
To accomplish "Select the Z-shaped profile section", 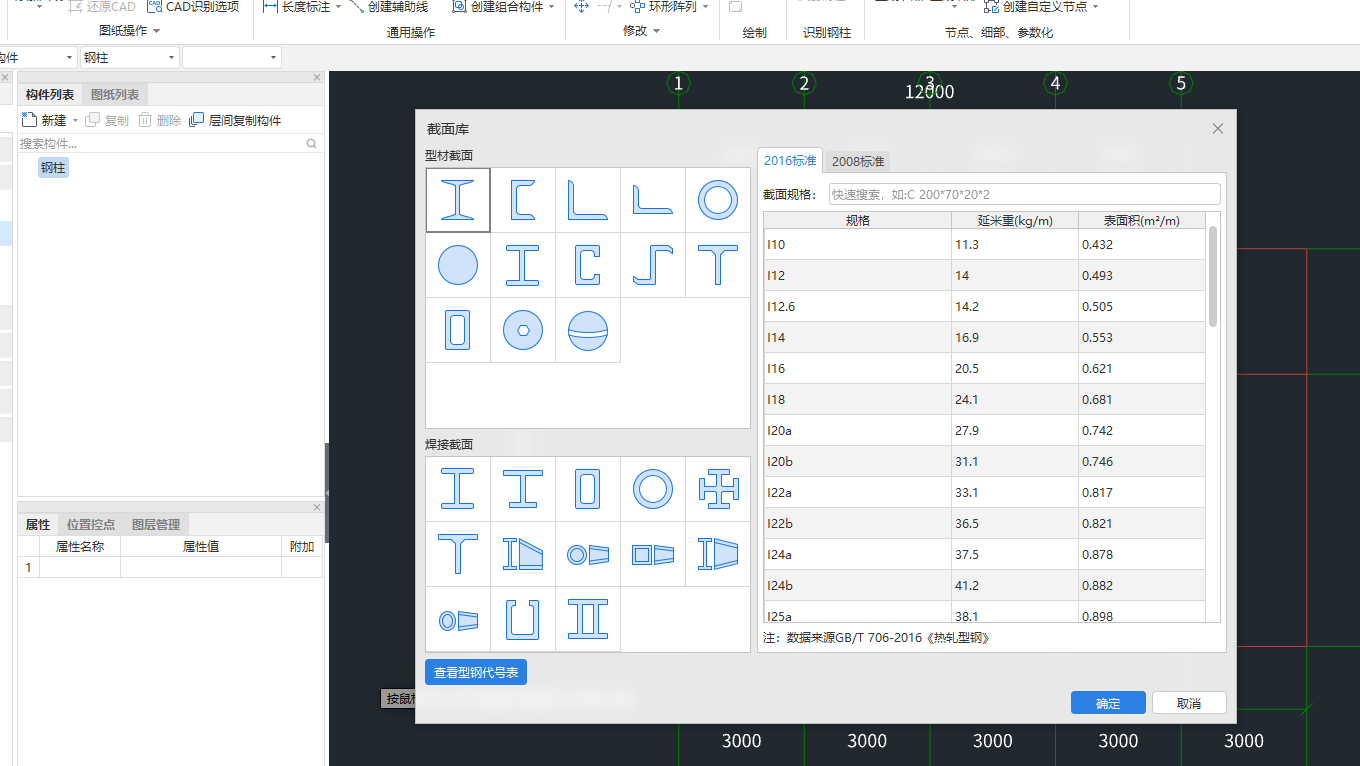I will (x=653, y=265).
